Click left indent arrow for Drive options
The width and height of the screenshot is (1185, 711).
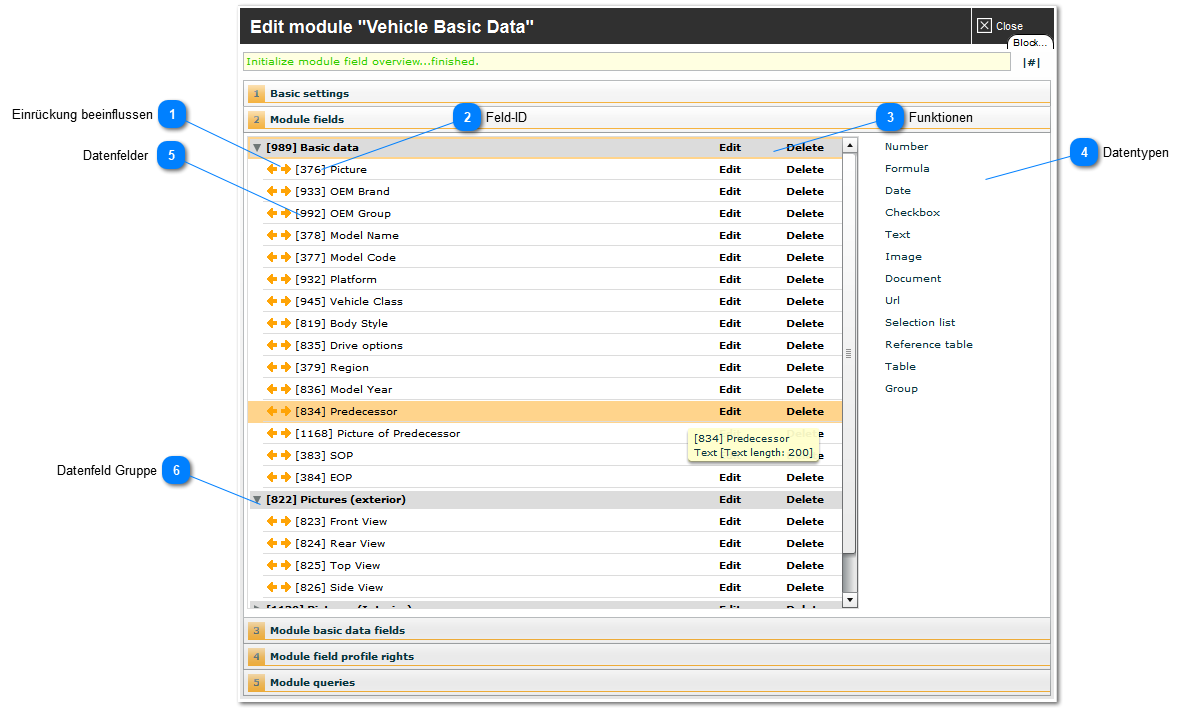(x=272, y=345)
